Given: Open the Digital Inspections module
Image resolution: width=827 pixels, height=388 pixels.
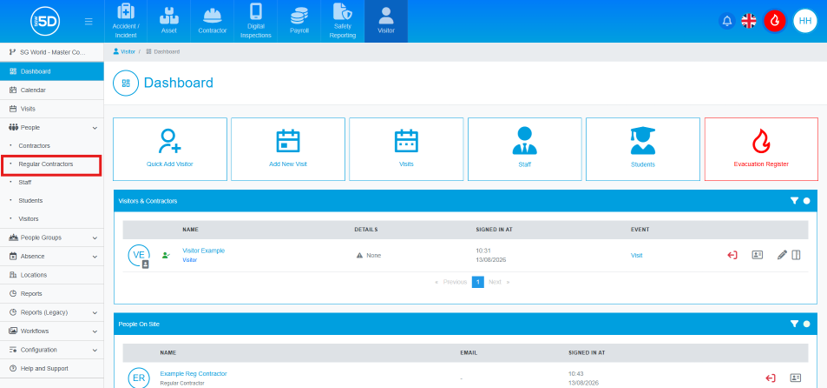Looking at the screenshot, I should (x=256, y=21).
